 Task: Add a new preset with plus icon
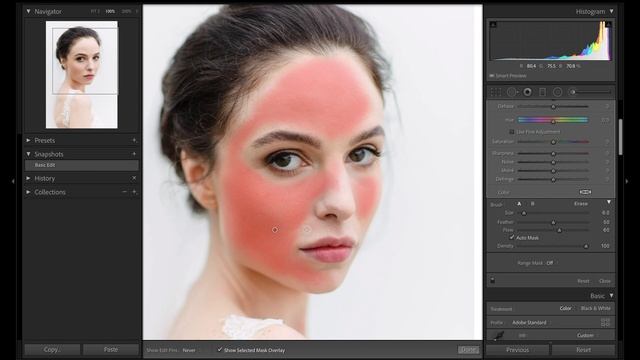pos(134,140)
